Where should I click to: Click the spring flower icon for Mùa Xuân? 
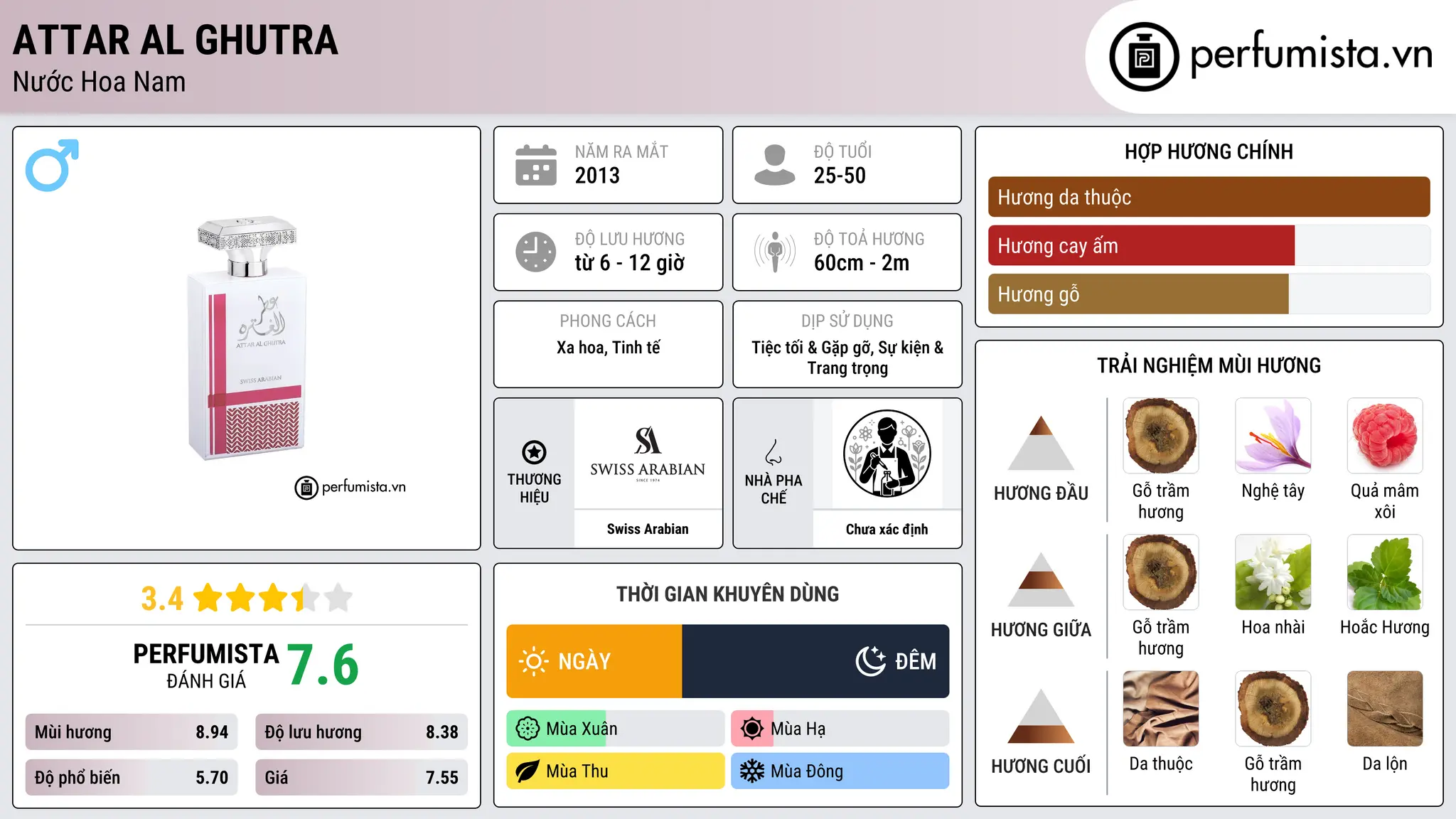click(528, 729)
